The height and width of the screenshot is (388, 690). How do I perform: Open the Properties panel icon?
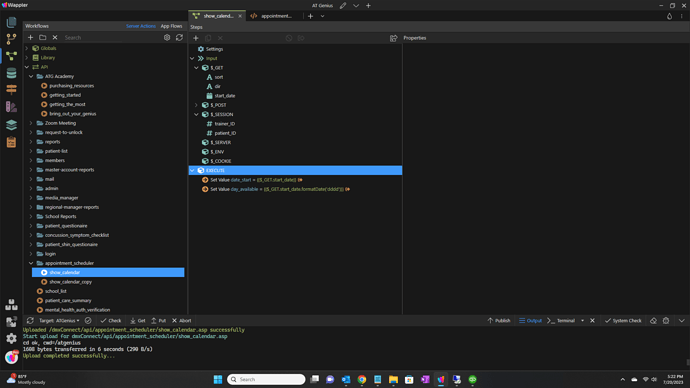(393, 38)
